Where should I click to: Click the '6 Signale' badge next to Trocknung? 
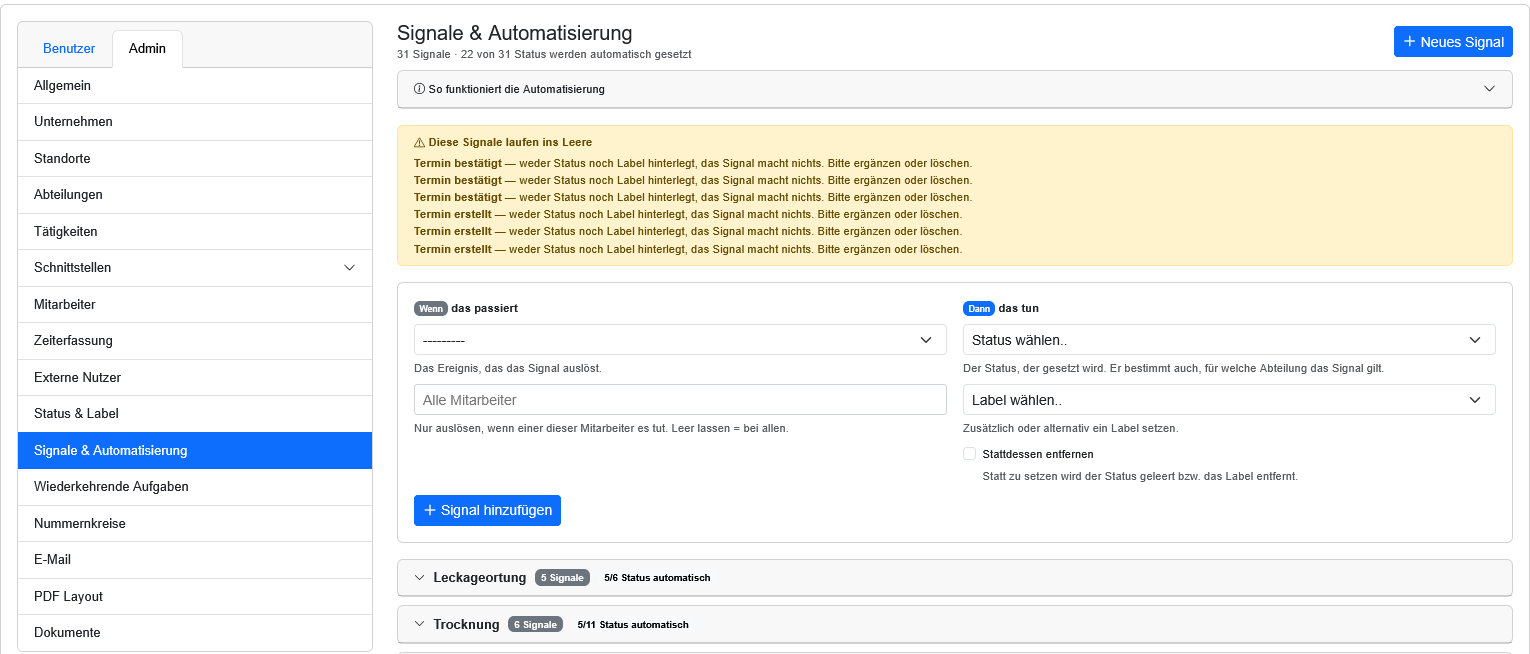535,624
